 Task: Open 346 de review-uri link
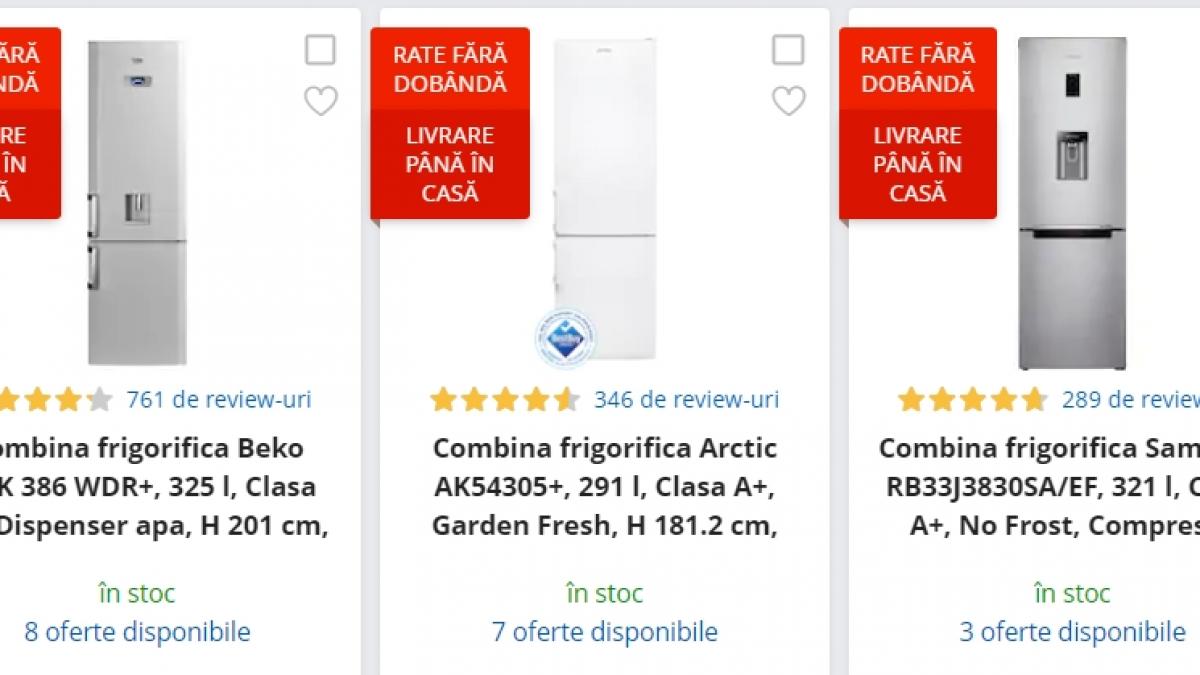tap(686, 400)
